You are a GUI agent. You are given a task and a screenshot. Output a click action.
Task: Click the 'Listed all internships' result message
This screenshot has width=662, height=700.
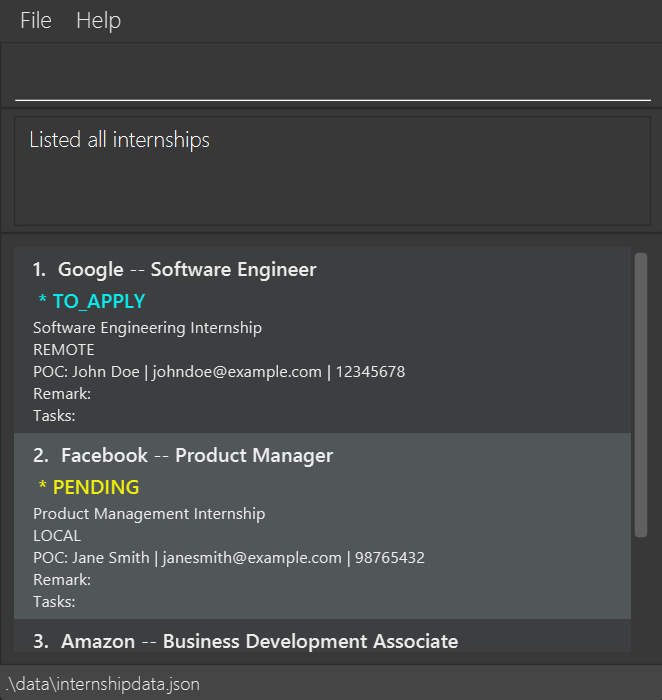120,140
